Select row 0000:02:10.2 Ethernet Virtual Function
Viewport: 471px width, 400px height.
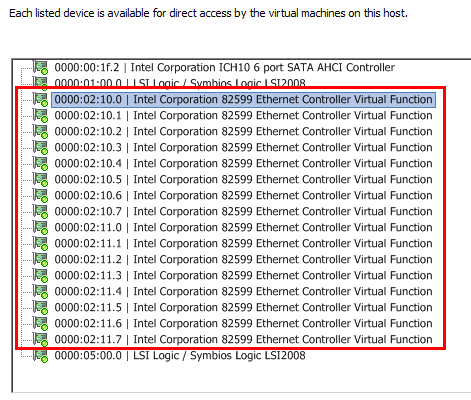tap(243, 131)
